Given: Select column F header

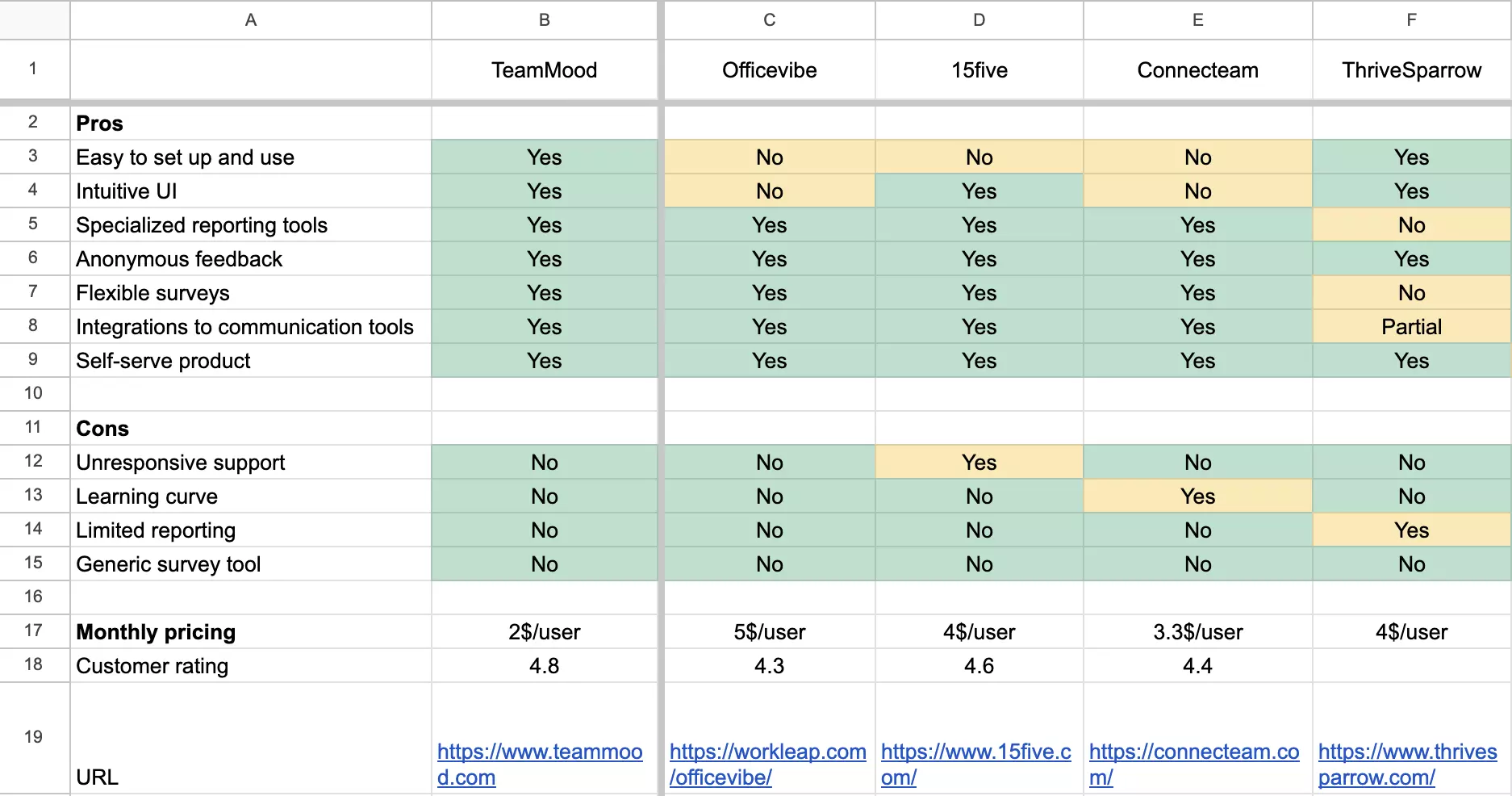Looking at the screenshot, I should click(1411, 20).
